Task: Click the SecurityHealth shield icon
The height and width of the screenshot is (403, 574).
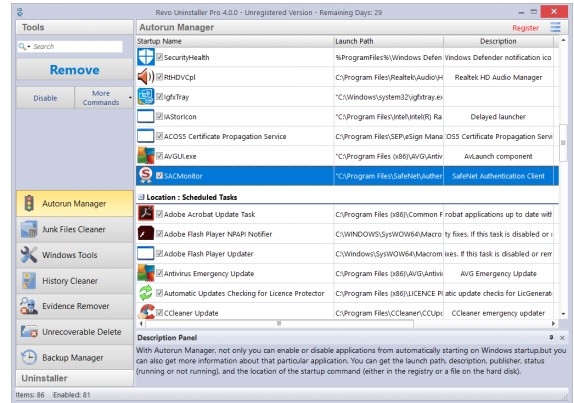Action: point(146,57)
